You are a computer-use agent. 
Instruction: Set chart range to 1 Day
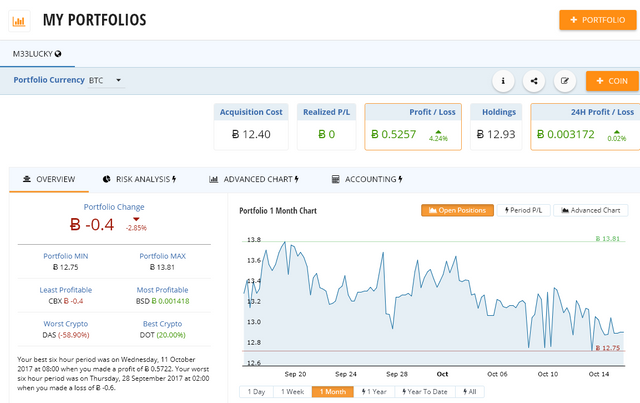point(255,392)
